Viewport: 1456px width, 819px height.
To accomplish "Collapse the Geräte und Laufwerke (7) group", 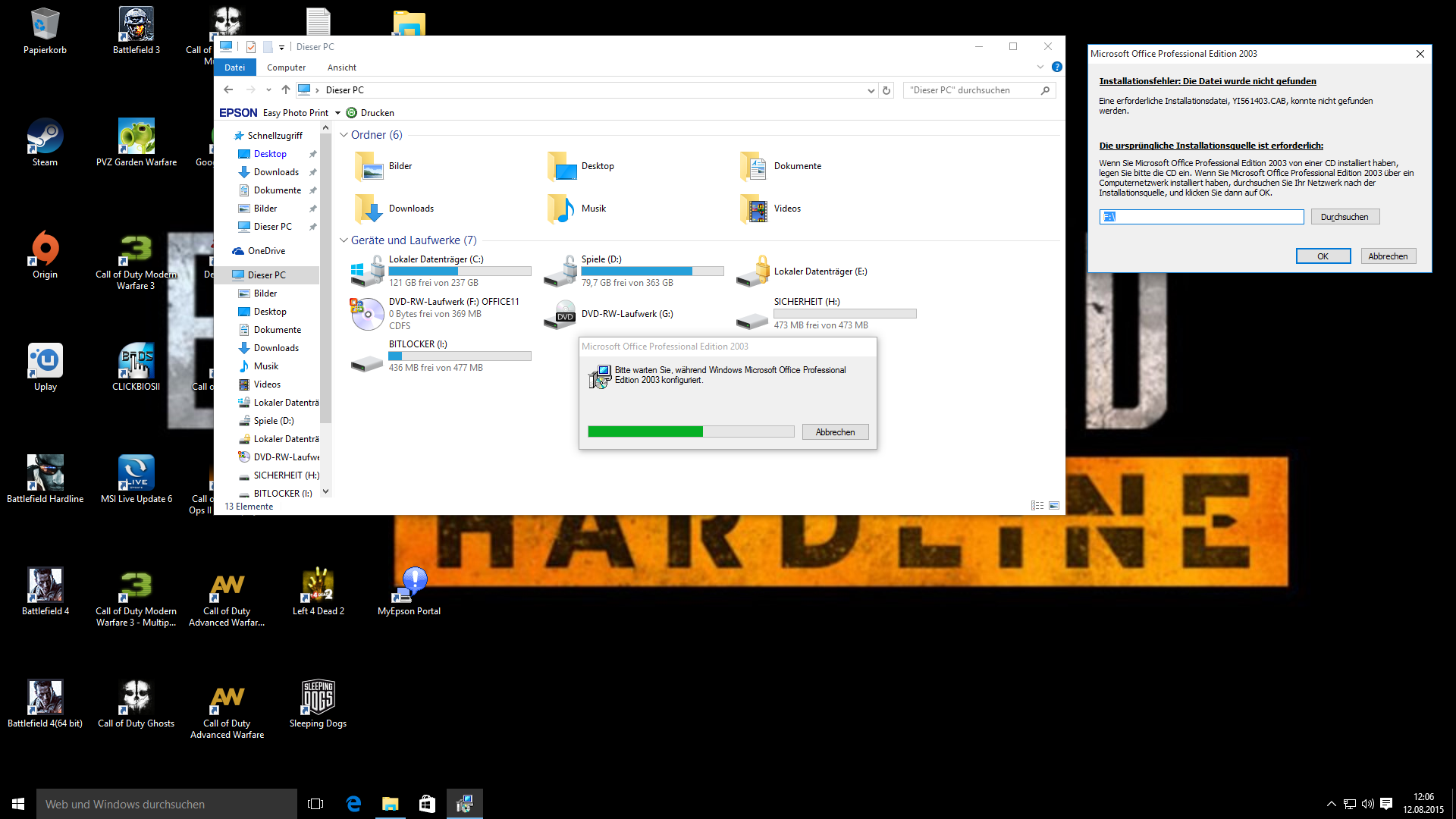I will [x=344, y=240].
